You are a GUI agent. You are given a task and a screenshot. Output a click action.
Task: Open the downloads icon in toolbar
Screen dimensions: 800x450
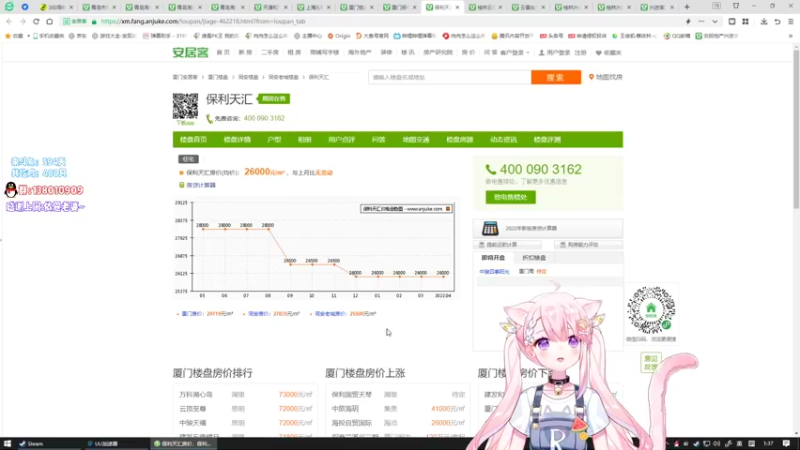tap(764, 21)
